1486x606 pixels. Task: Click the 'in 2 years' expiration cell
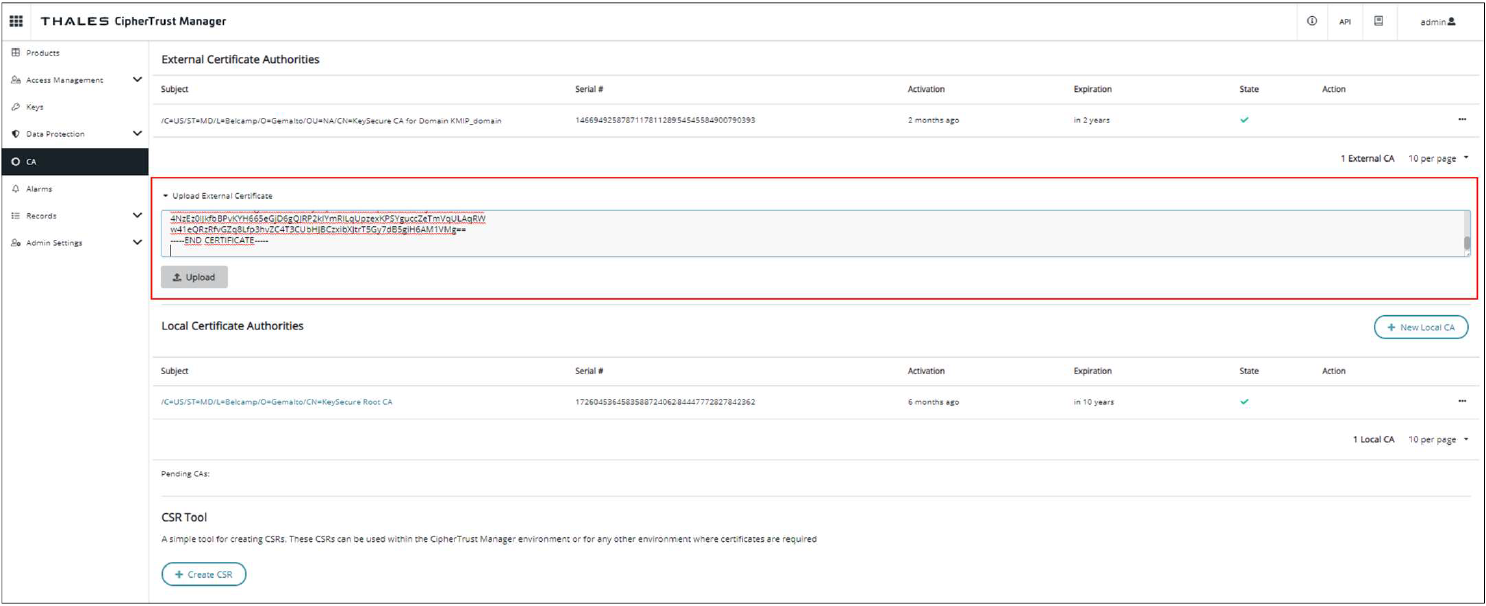[x=1092, y=120]
